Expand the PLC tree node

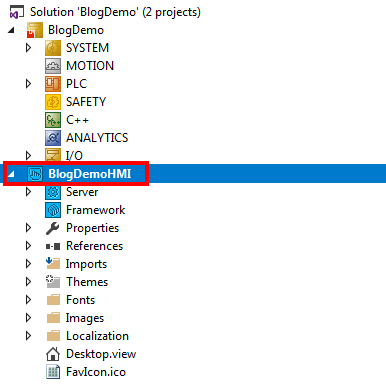pos(29,84)
